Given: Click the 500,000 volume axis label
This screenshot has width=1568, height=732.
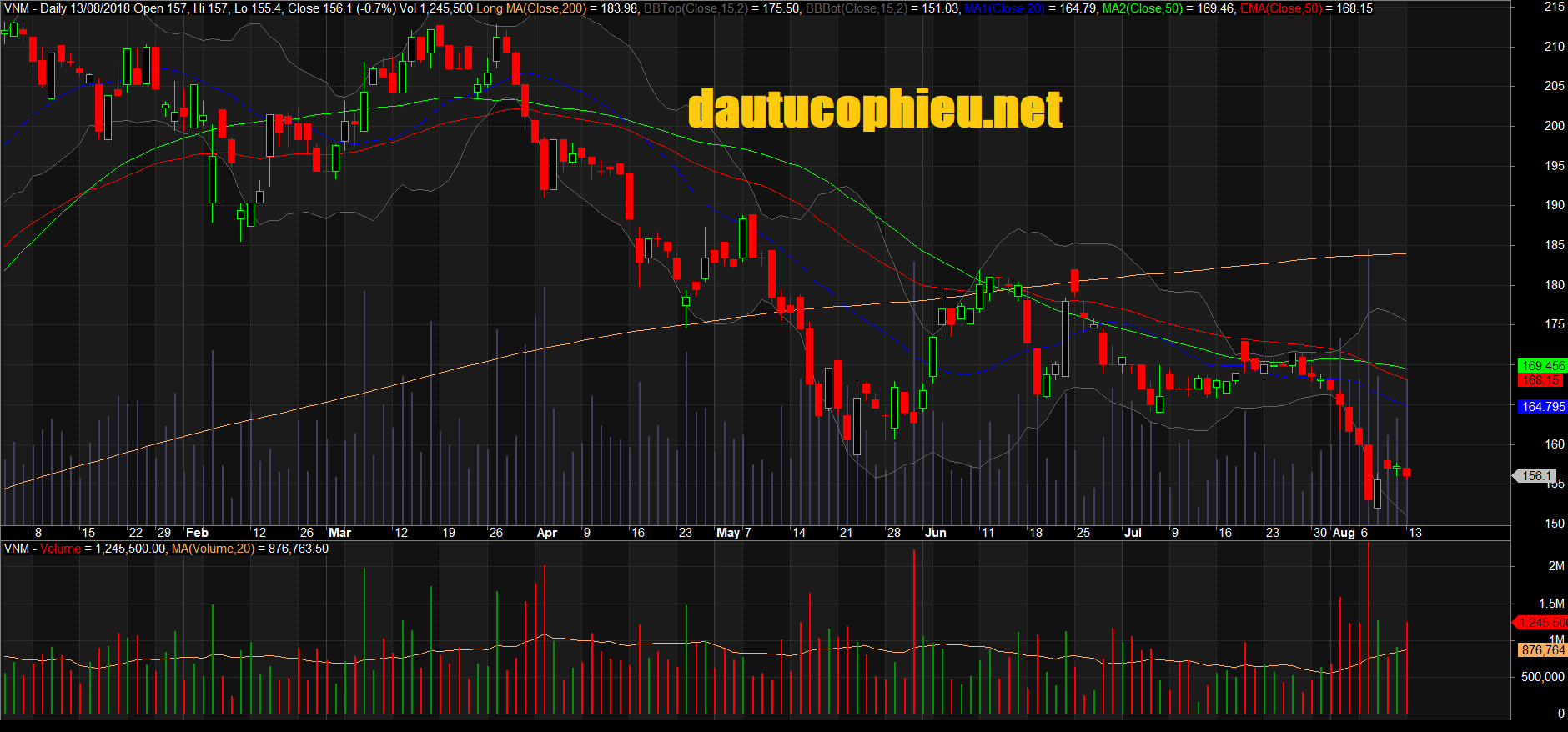Looking at the screenshot, I should click(1543, 677).
